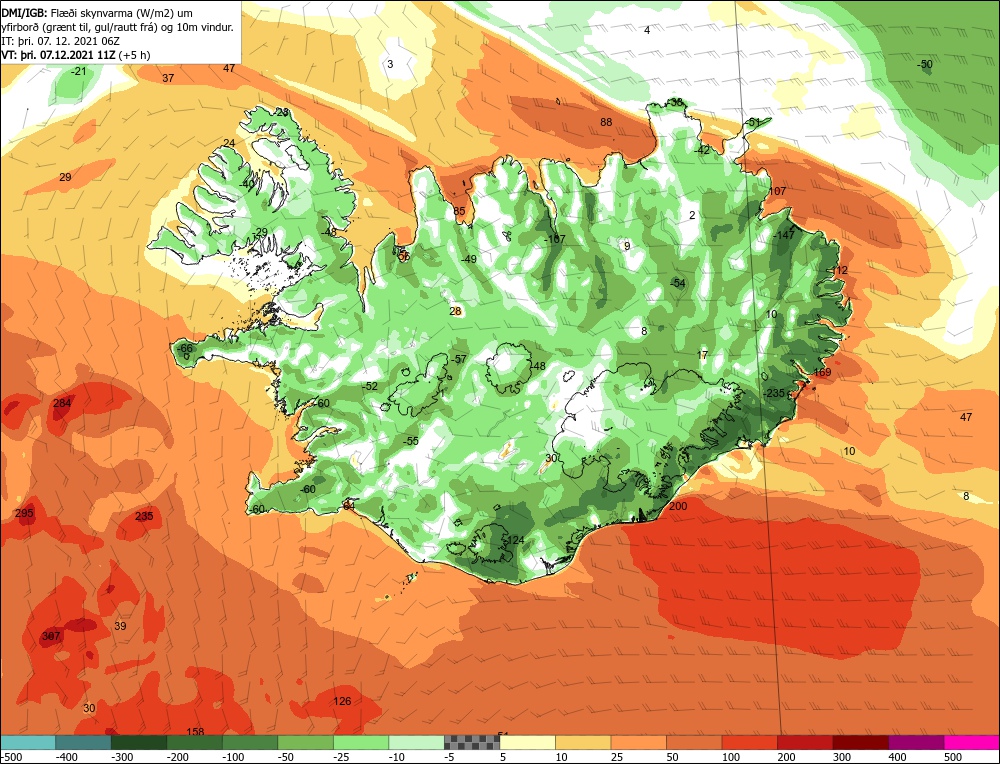Screen dimensions: 1000x764
Task: Click the checkered -5 to 5 legend swatch
Action: [x=472, y=742]
